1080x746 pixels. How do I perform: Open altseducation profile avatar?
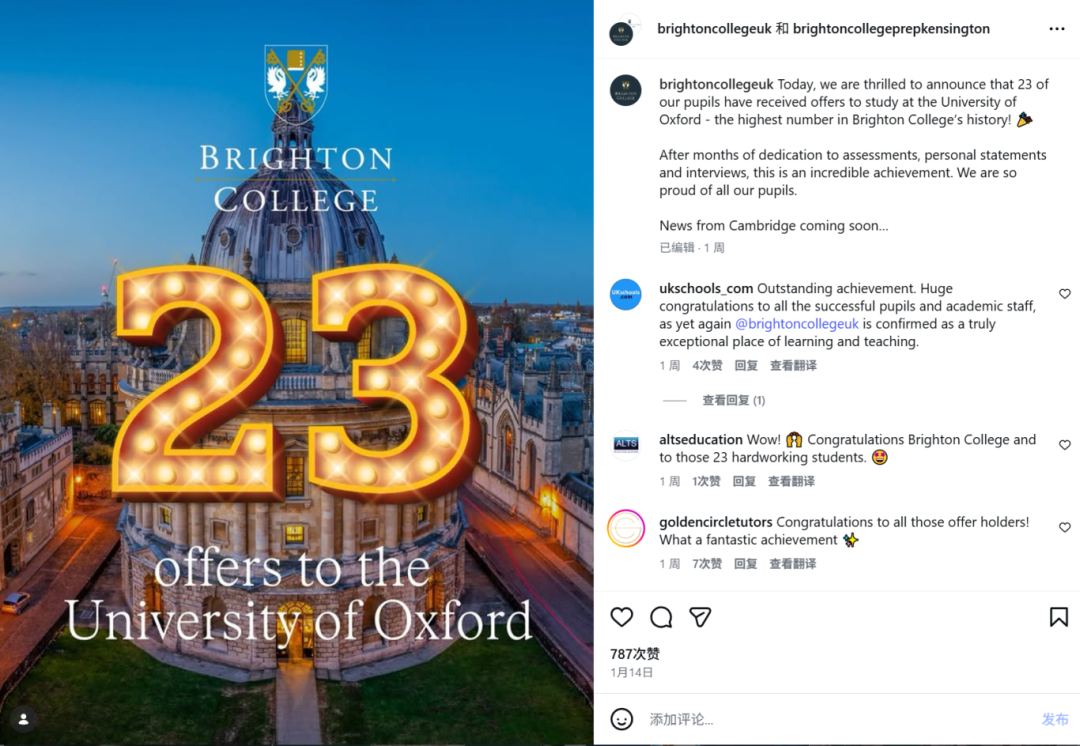pyautogui.click(x=626, y=444)
